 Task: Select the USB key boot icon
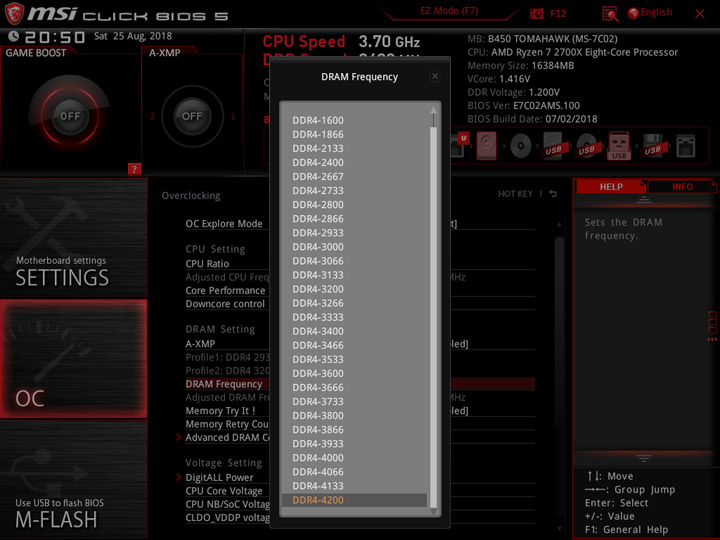click(619, 146)
